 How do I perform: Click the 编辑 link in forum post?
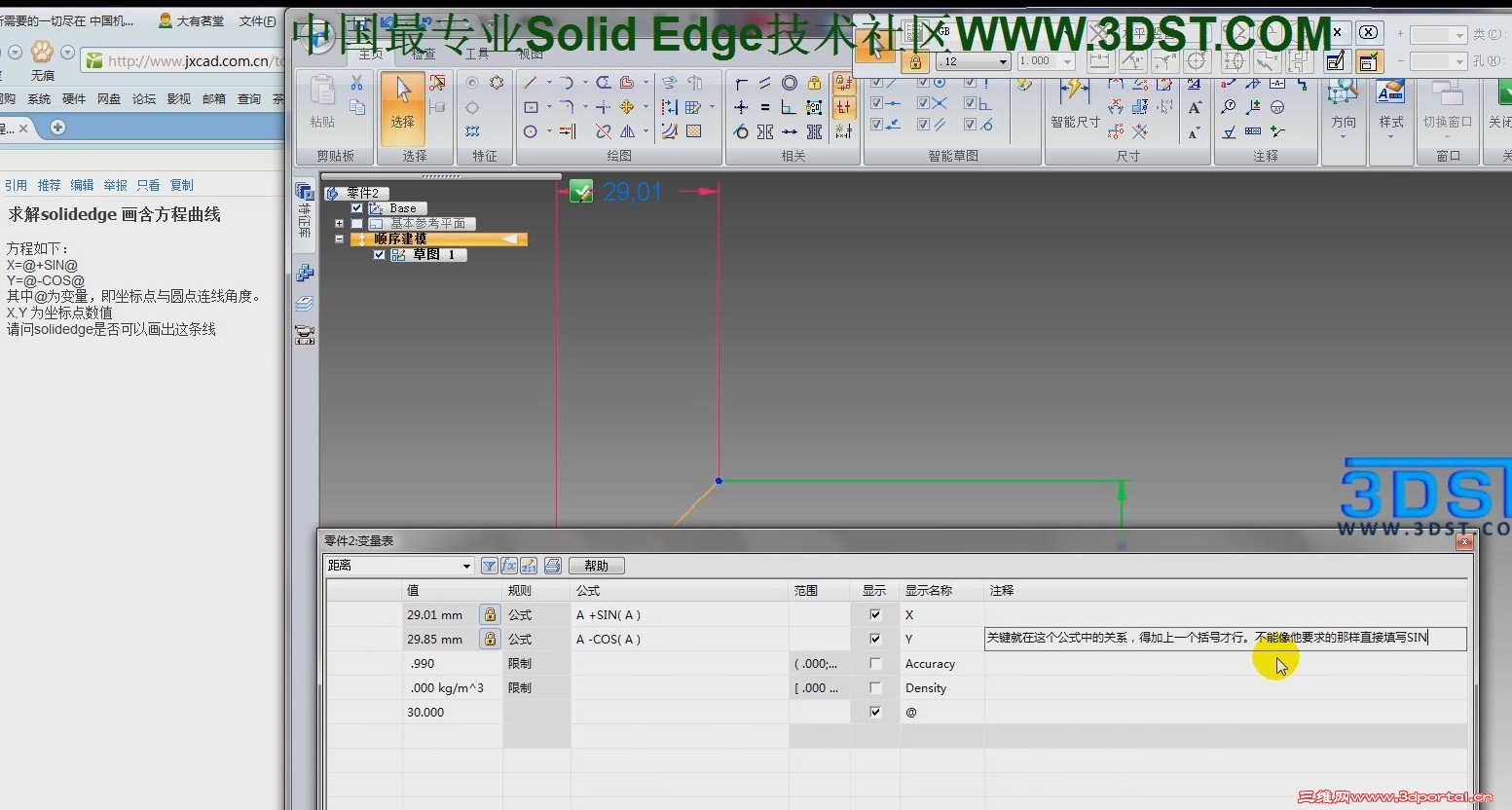click(83, 185)
